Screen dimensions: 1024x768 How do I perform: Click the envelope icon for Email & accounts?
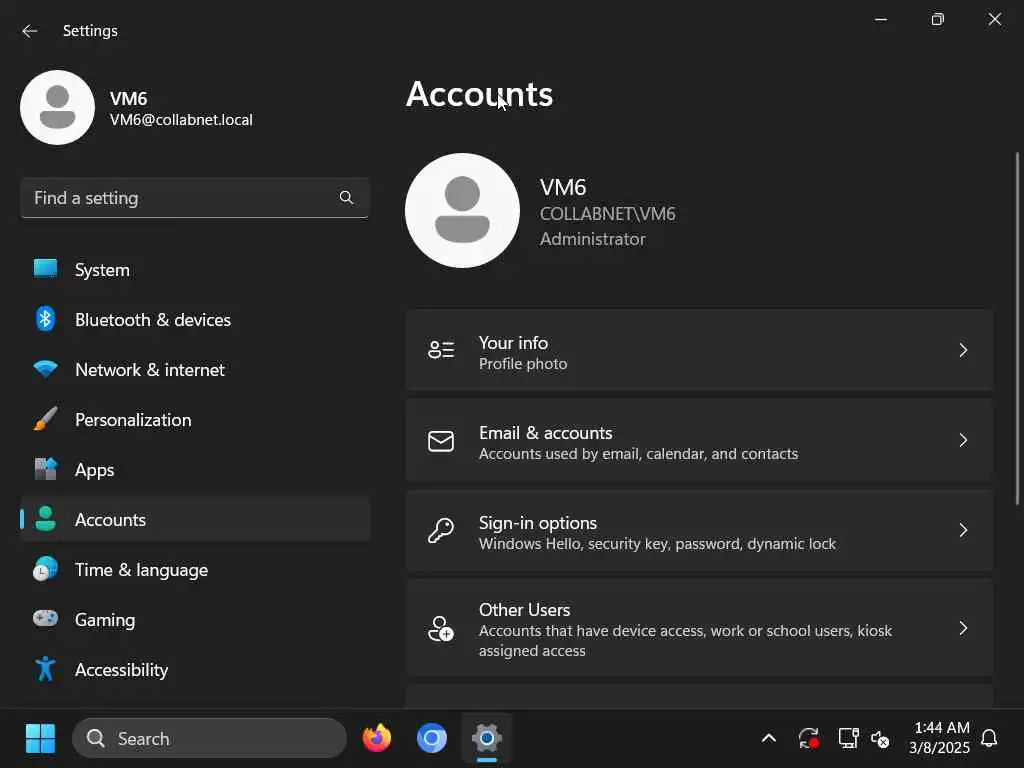[x=441, y=441]
